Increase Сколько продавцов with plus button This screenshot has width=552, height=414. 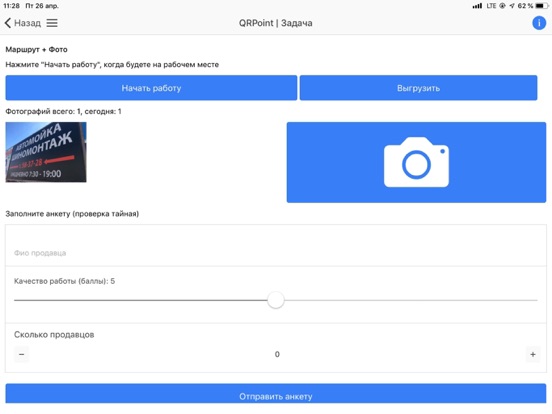pyautogui.click(x=533, y=354)
